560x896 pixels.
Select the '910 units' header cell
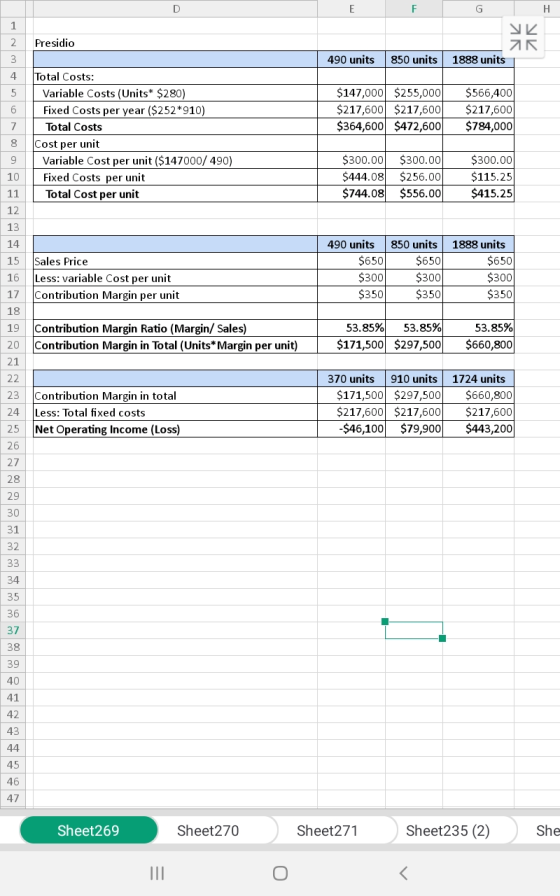click(414, 378)
